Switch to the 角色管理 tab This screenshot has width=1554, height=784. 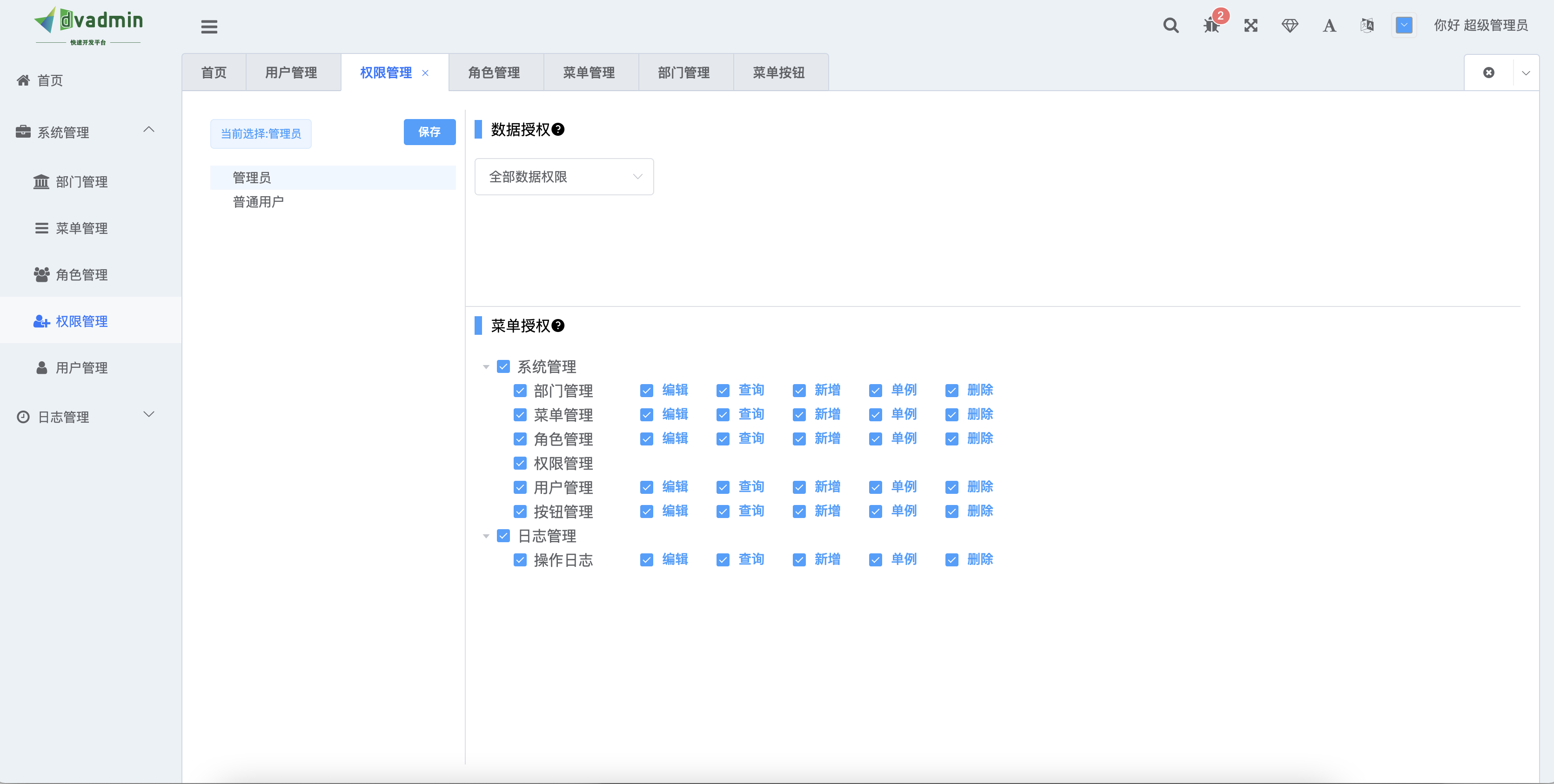coord(494,73)
